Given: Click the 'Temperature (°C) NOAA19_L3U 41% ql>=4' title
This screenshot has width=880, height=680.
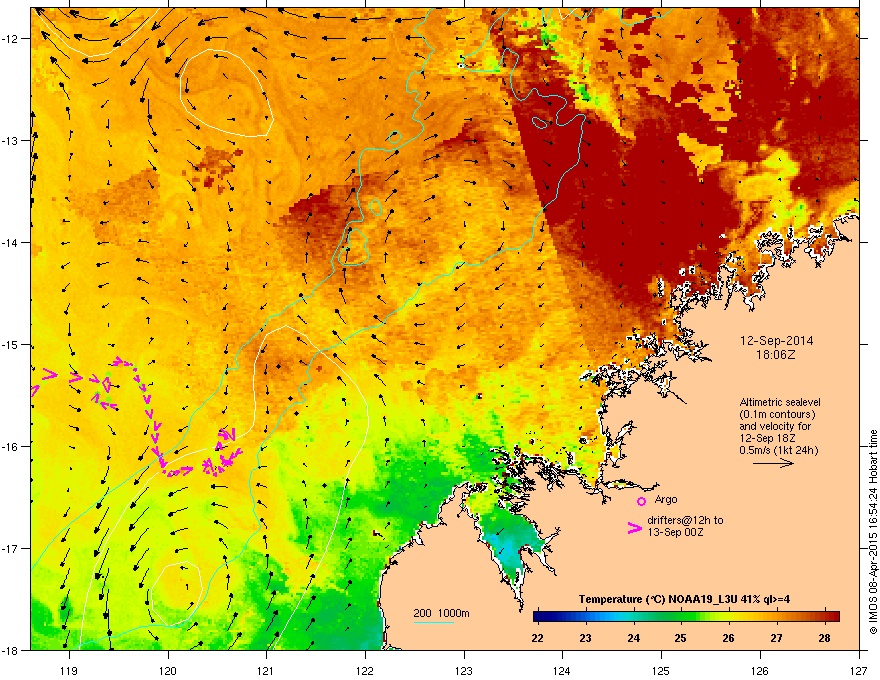Looking at the screenshot, I should [x=684, y=599].
